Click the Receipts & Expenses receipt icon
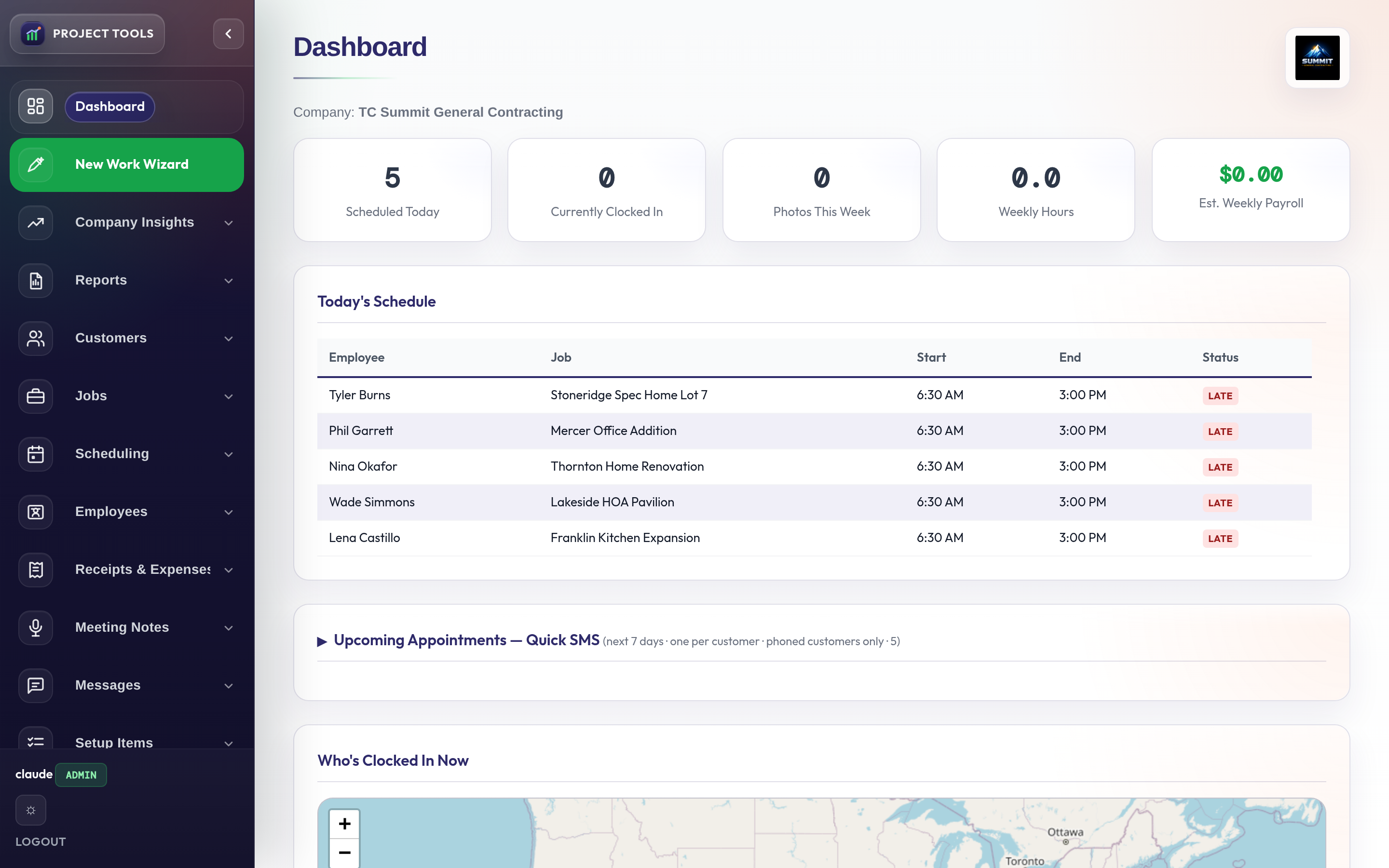 pos(36,570)
